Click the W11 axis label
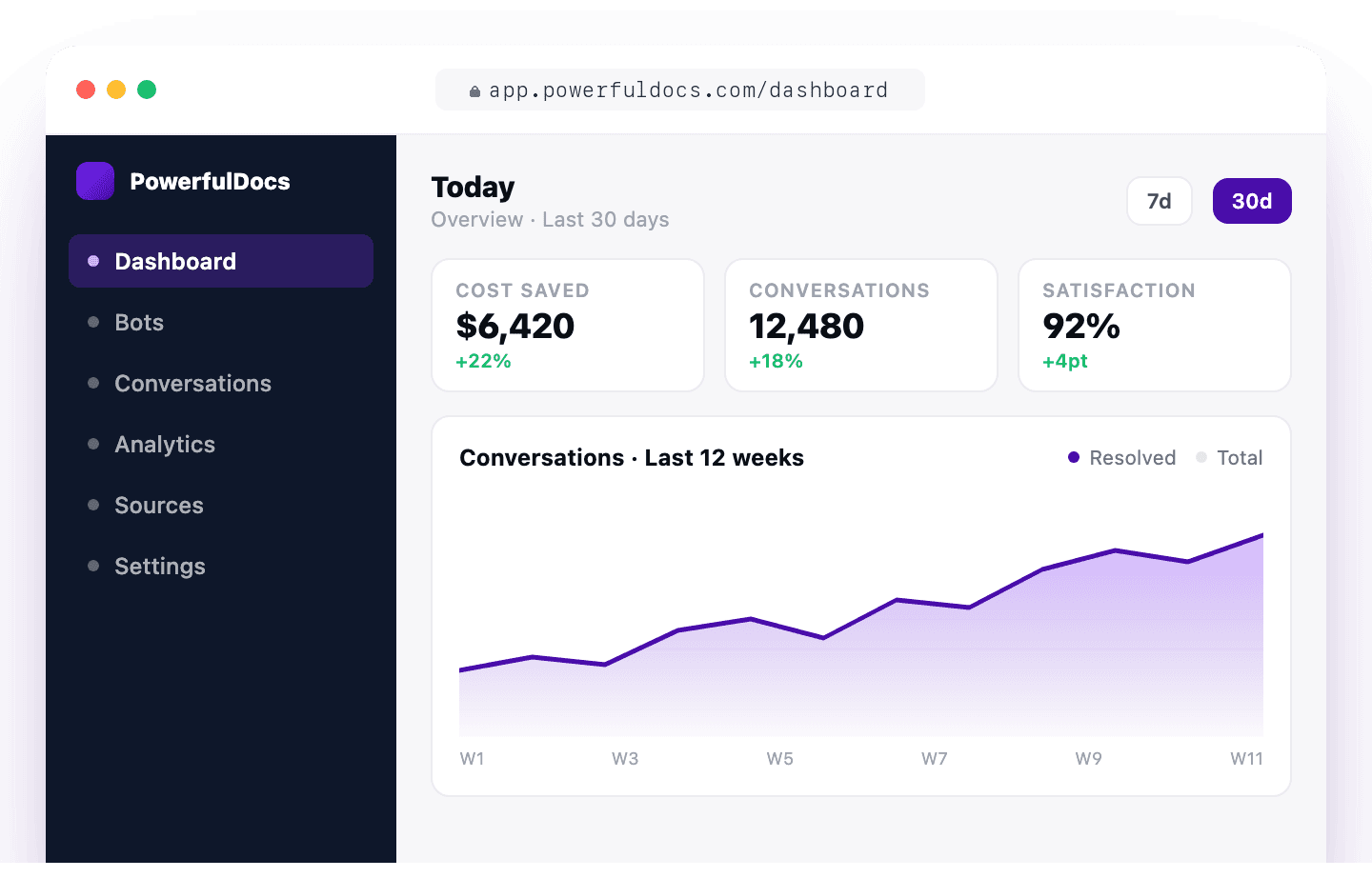Screen dimensions: 1372x878 click(1246, 759)
